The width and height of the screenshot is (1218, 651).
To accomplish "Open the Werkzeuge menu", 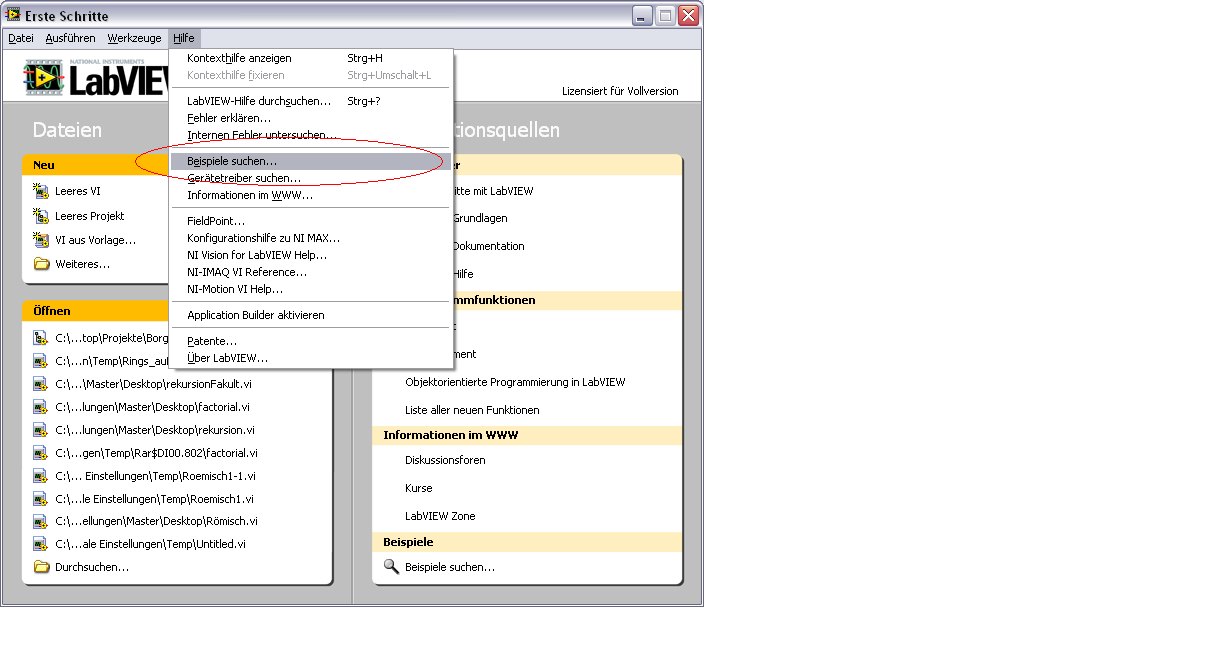I will pos(135,38).
